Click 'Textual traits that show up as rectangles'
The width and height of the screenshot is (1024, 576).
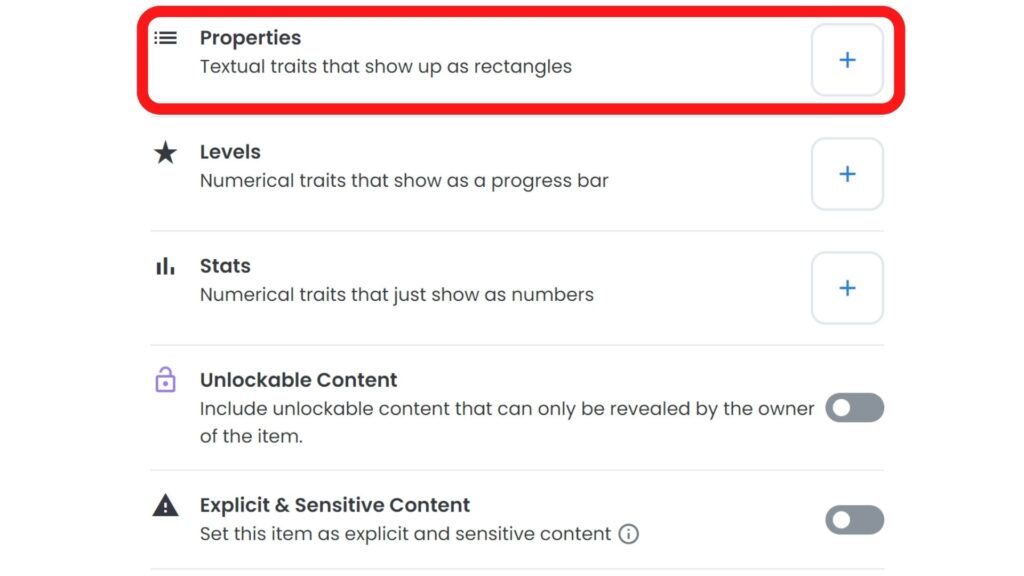386,67
